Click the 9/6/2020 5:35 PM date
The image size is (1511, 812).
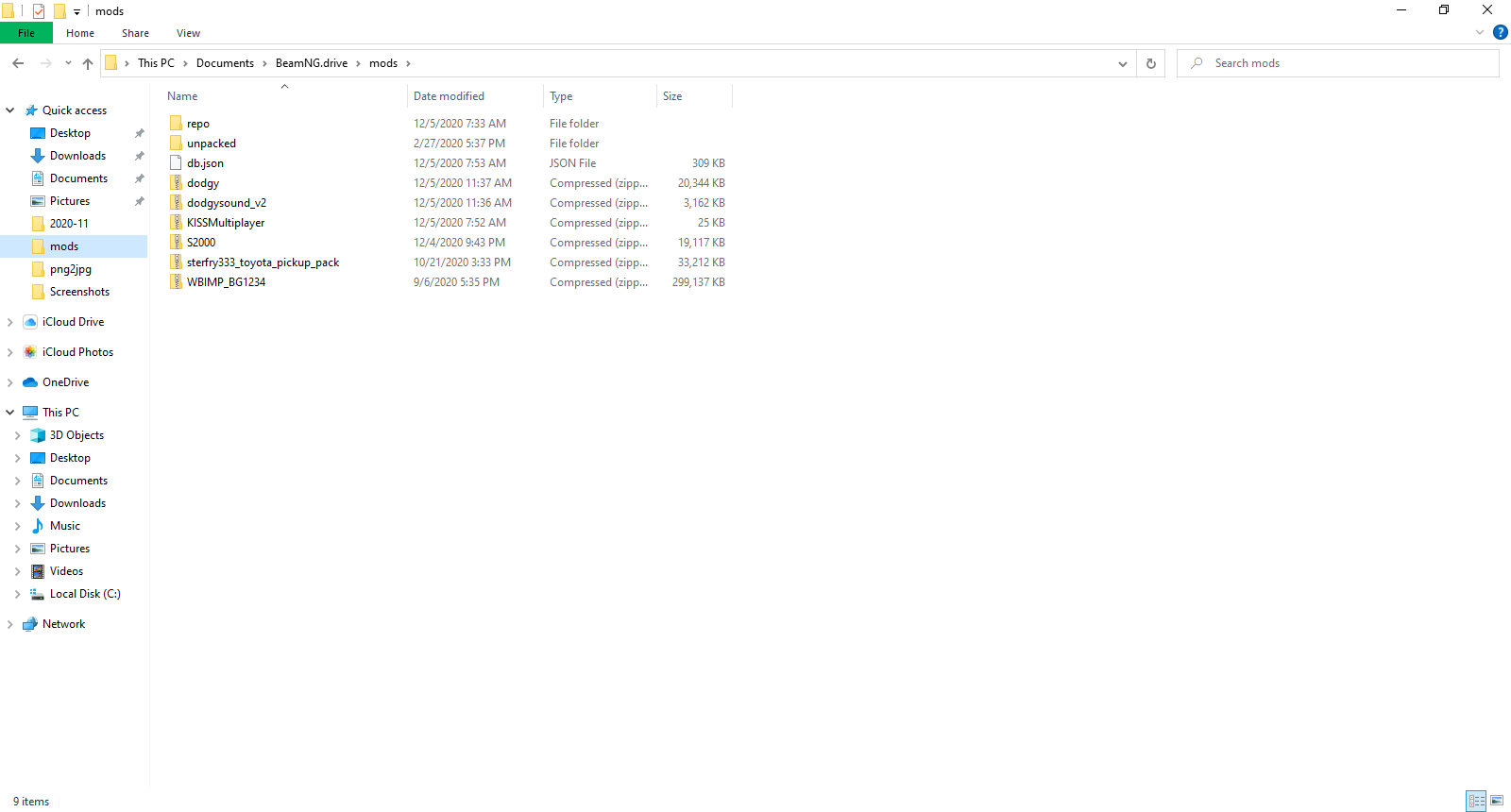(456, 282)
